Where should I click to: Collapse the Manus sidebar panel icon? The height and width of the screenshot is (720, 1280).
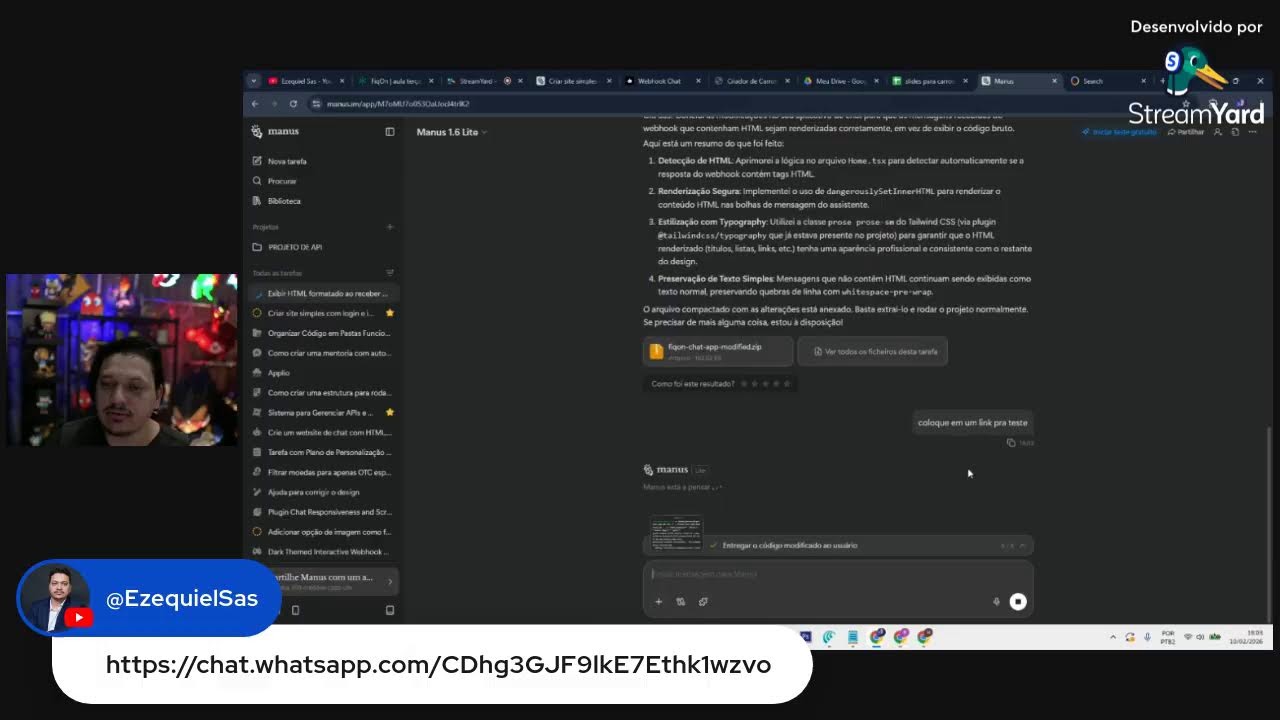tap(390, 132)
